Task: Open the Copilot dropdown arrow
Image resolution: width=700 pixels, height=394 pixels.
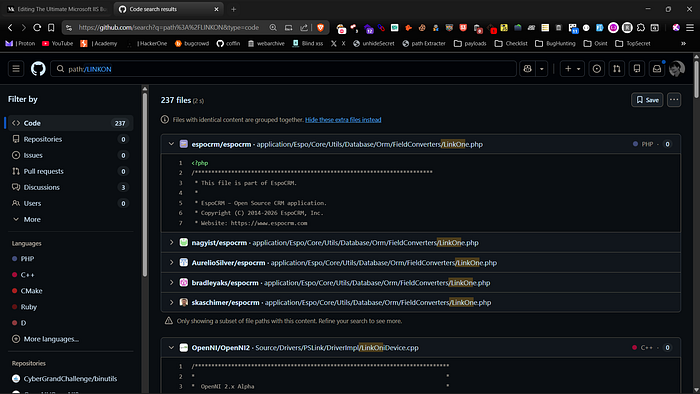Action: click(542, 69)
